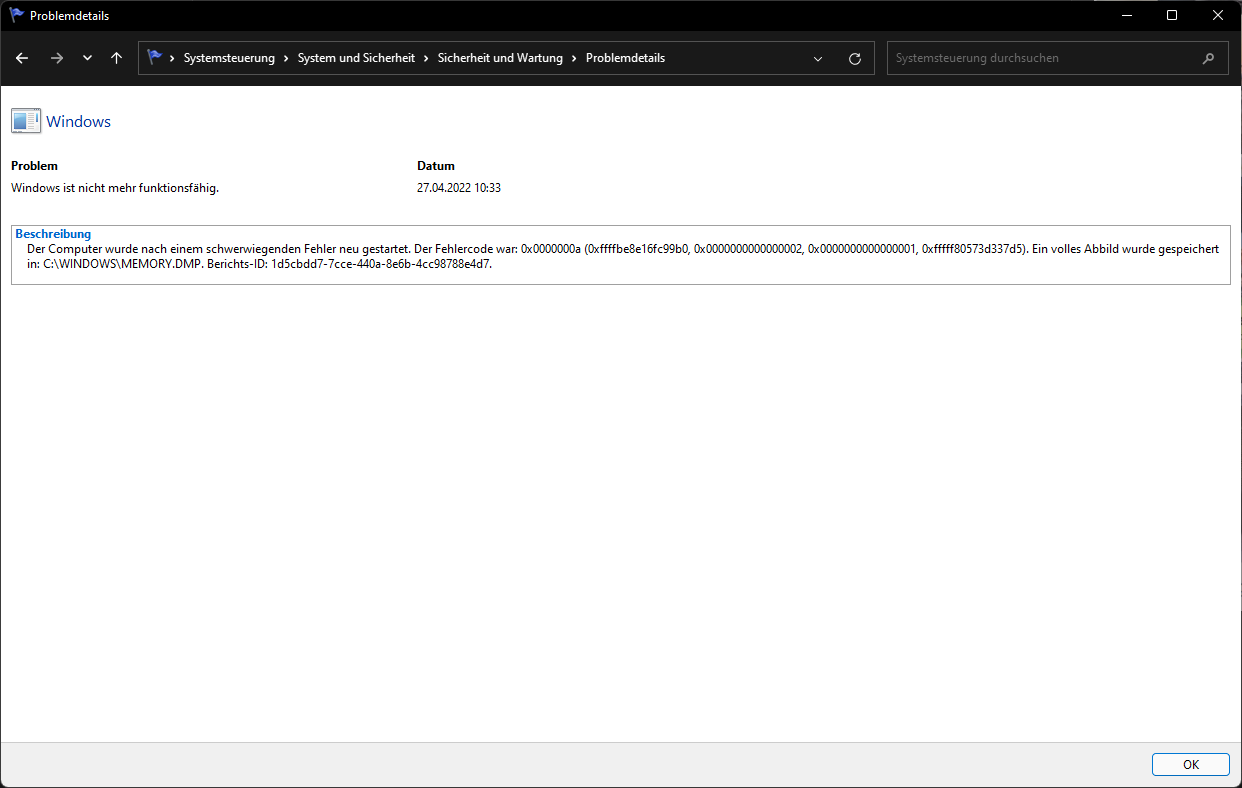
Task: Click the OK button
Action: (1191, 764)
